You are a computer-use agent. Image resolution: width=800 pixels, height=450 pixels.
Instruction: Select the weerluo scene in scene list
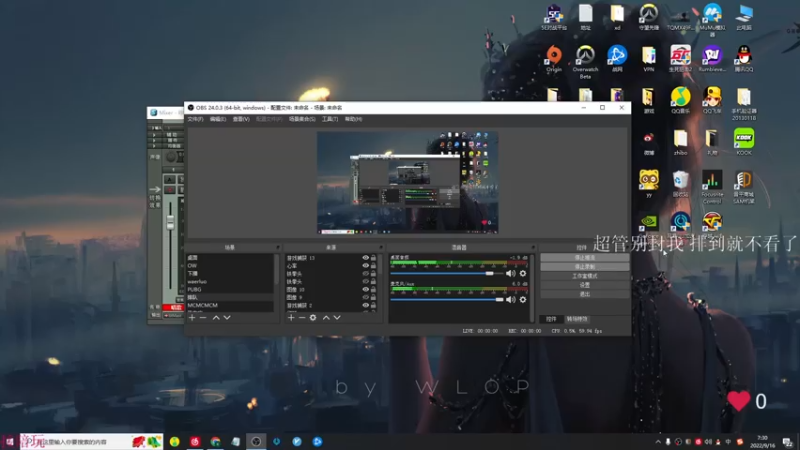pos(230,282)
